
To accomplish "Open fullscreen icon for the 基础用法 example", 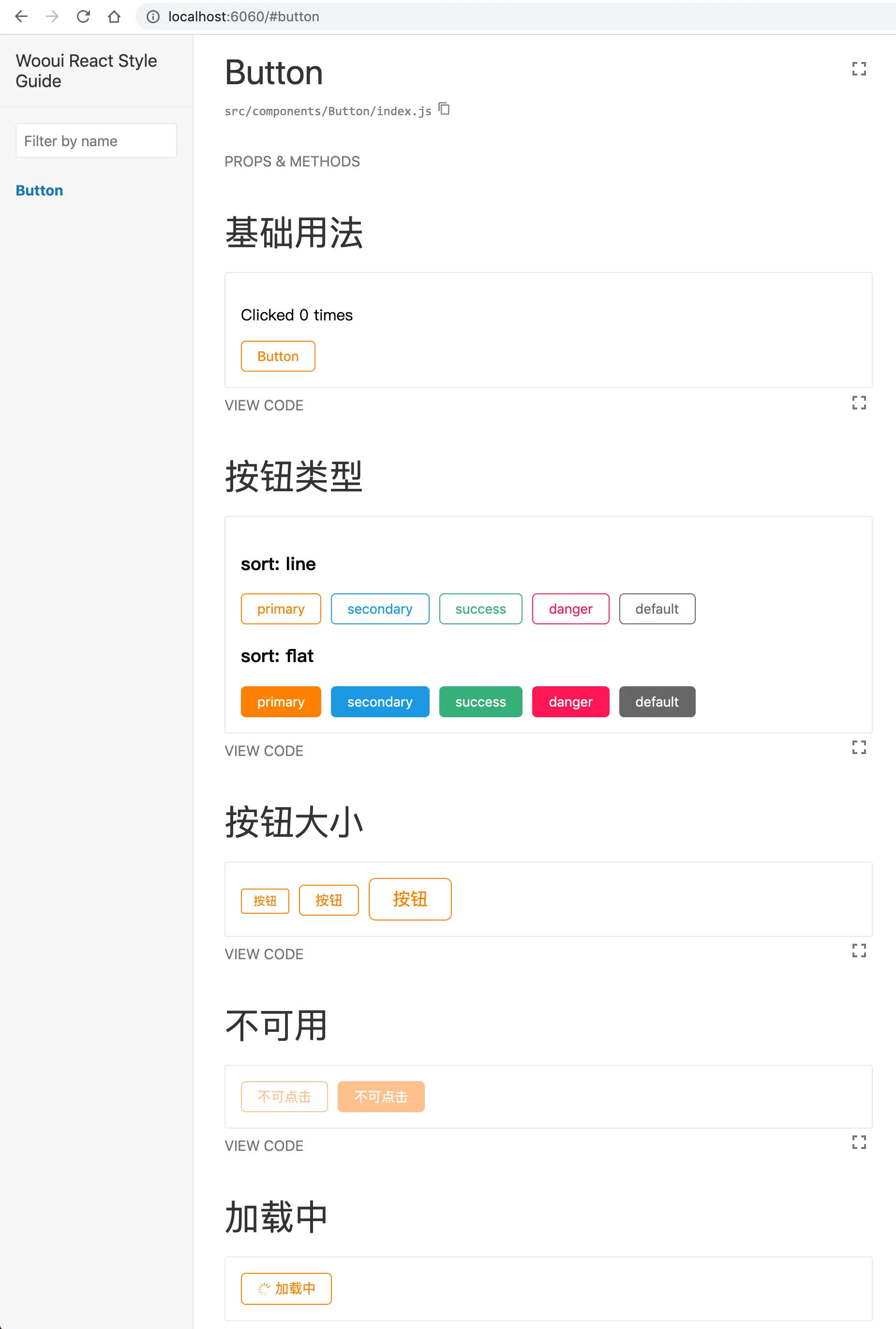I will (858, 403).
